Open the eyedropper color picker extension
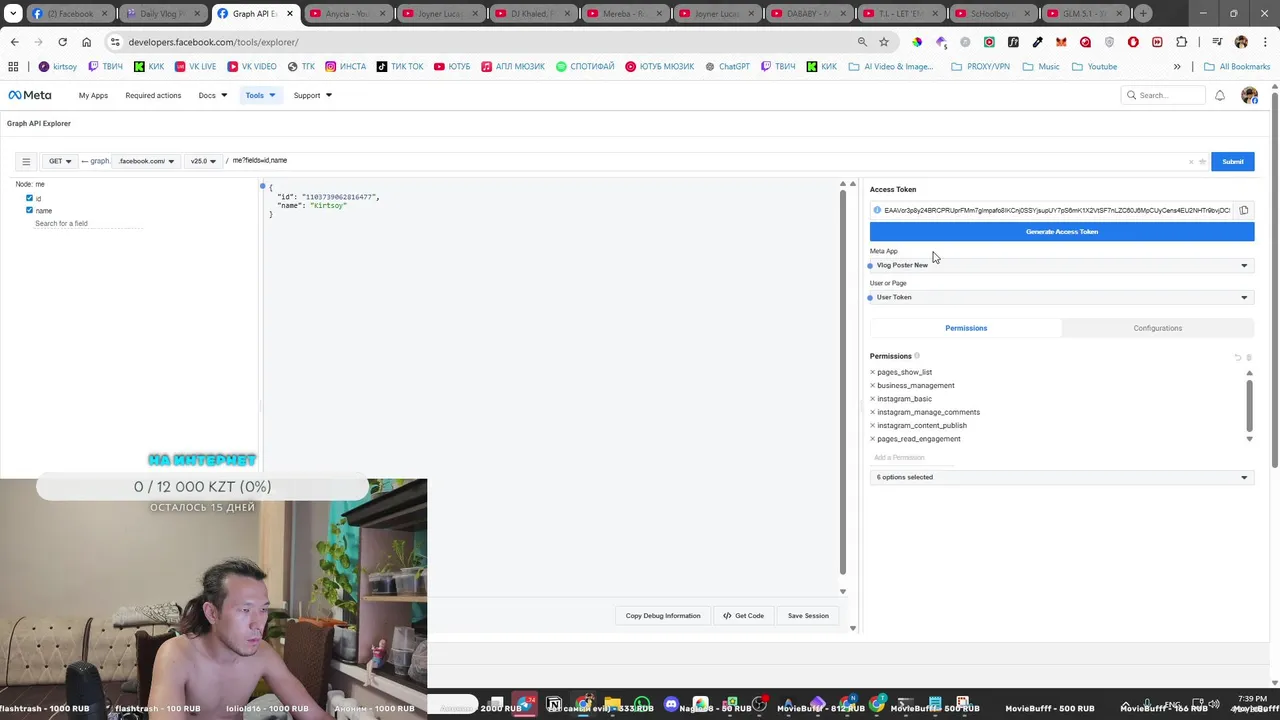Screen dimensions: 1280x720 pos(1037,42)
